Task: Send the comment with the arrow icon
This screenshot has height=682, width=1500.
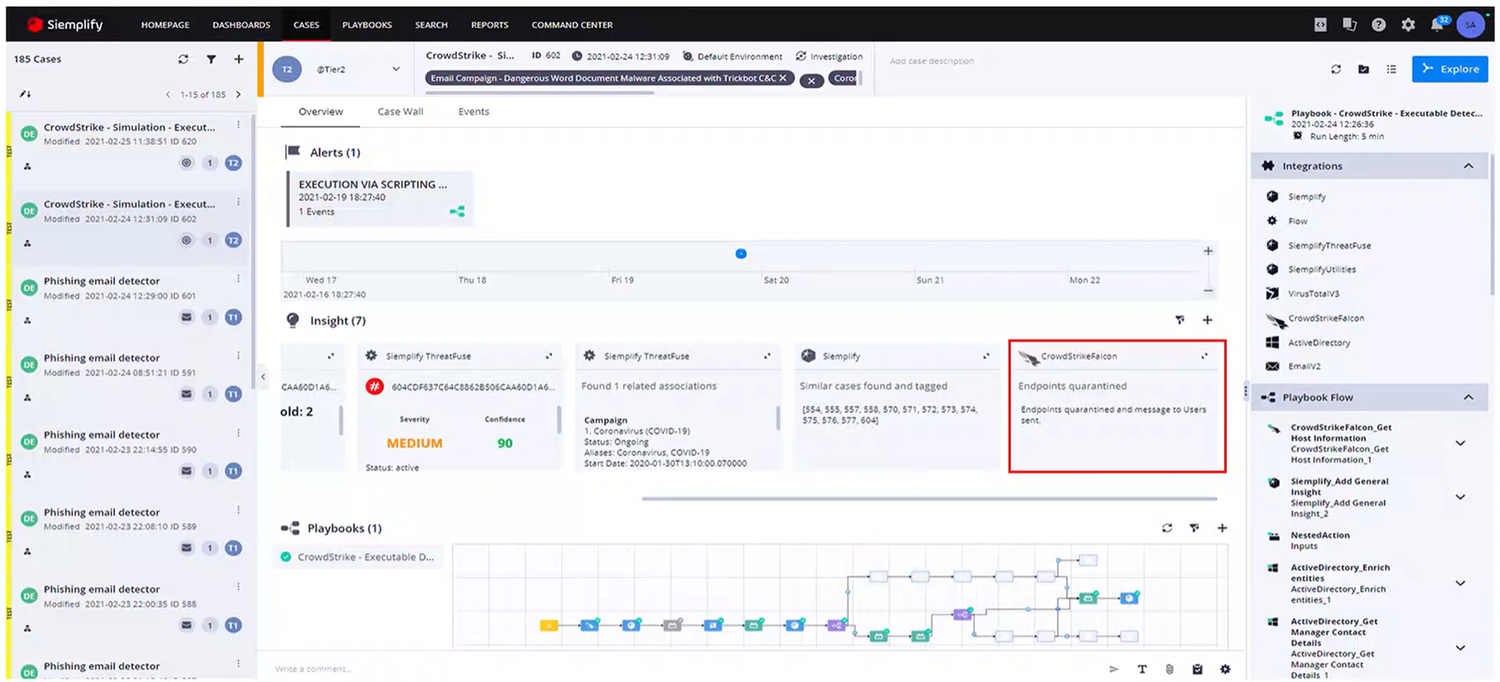Action: [1114, 669]
